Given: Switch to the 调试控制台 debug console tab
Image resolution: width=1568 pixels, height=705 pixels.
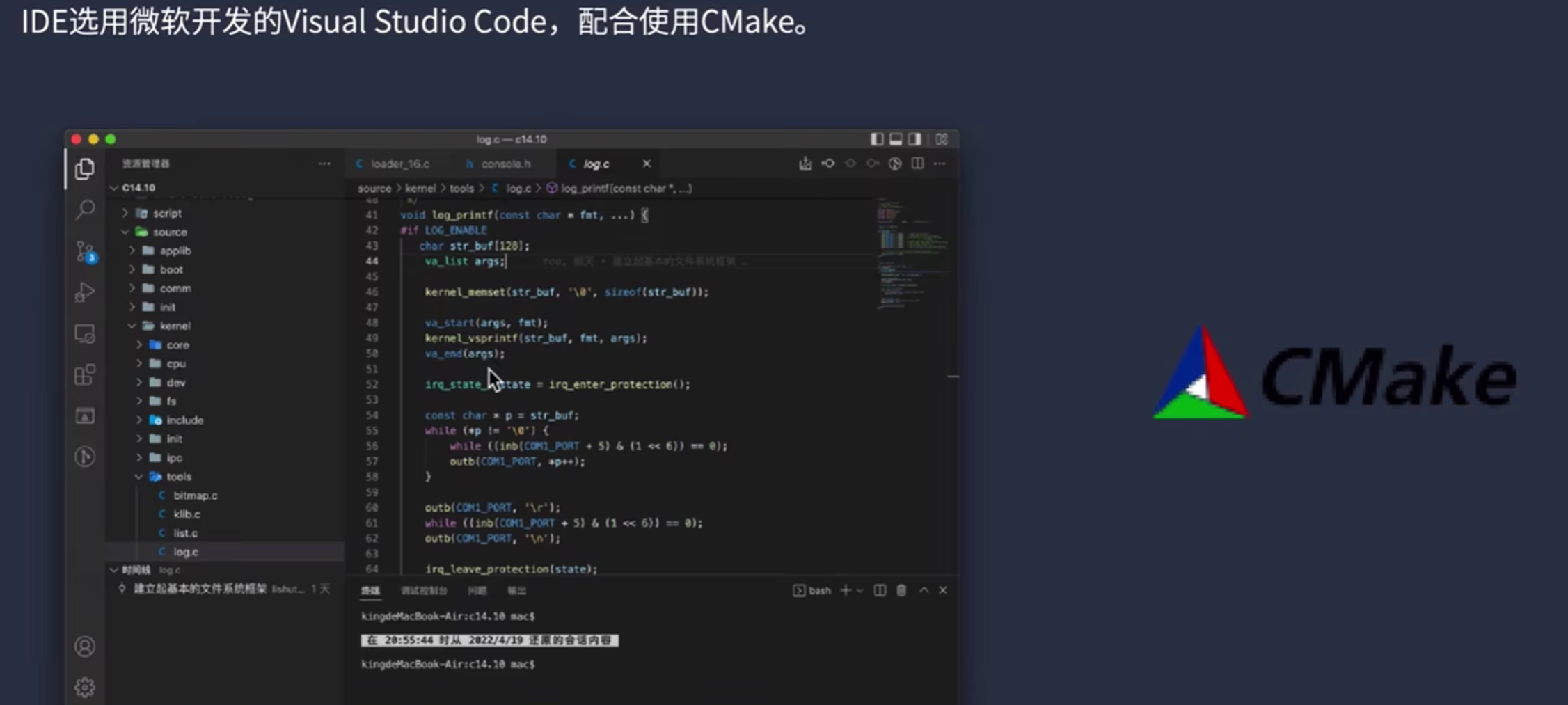Looking at the screenshot, I should pos(424,591).
